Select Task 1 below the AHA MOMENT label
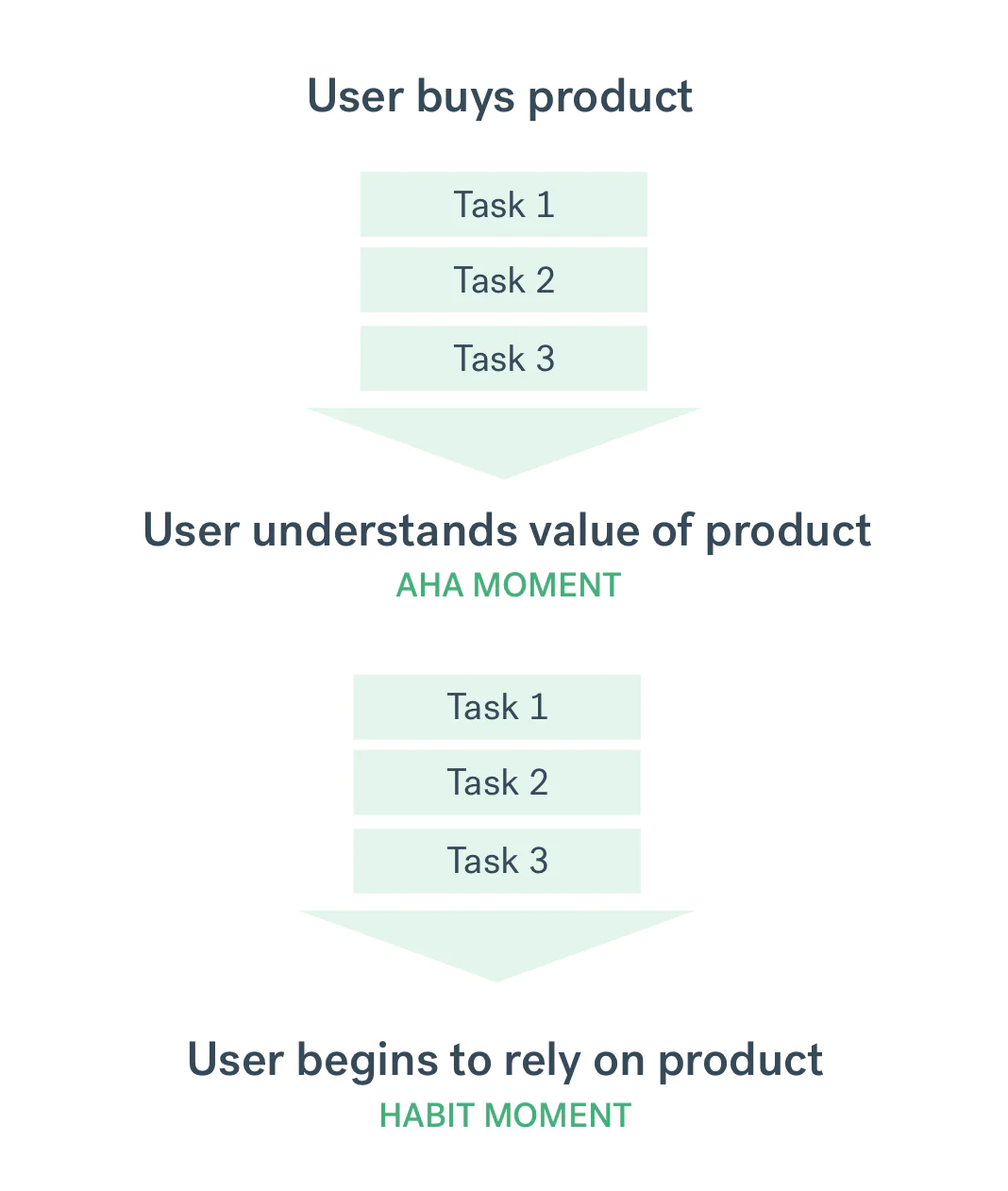Screen dimensions: 1008x1191 point(496,707)
